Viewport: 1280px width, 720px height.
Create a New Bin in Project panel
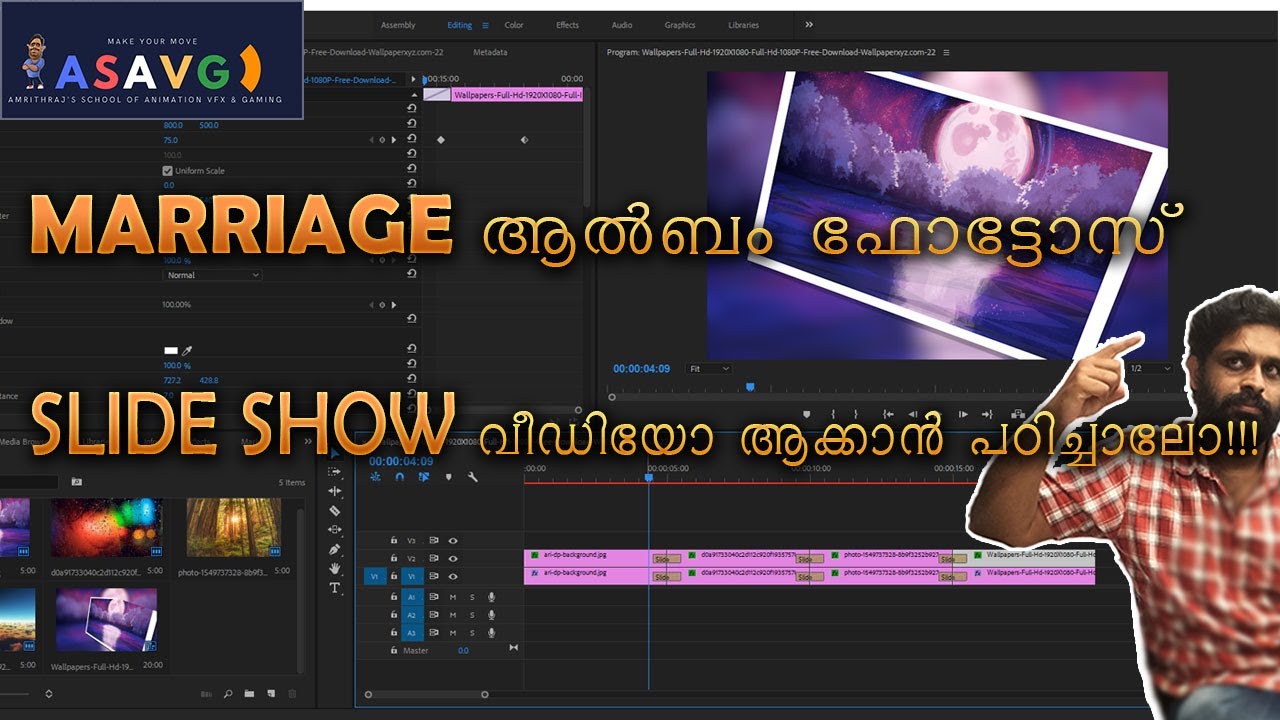[x=249, y=694]
